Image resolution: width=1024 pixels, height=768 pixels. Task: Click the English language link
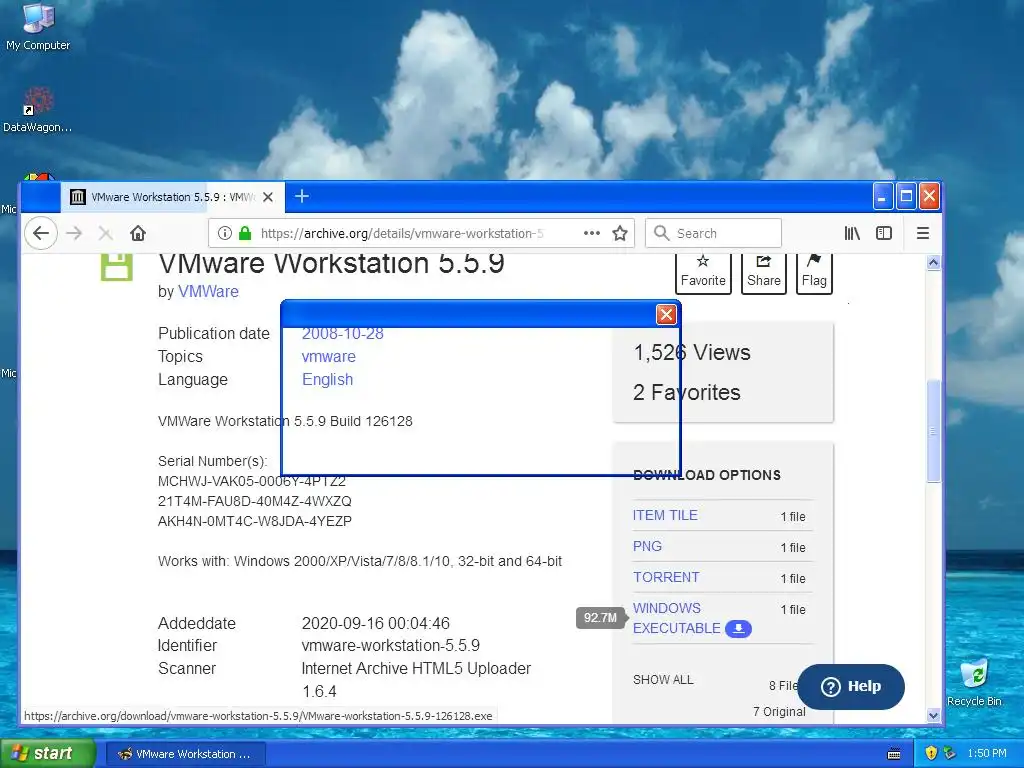pyautogui.click(x=327, y=379)
